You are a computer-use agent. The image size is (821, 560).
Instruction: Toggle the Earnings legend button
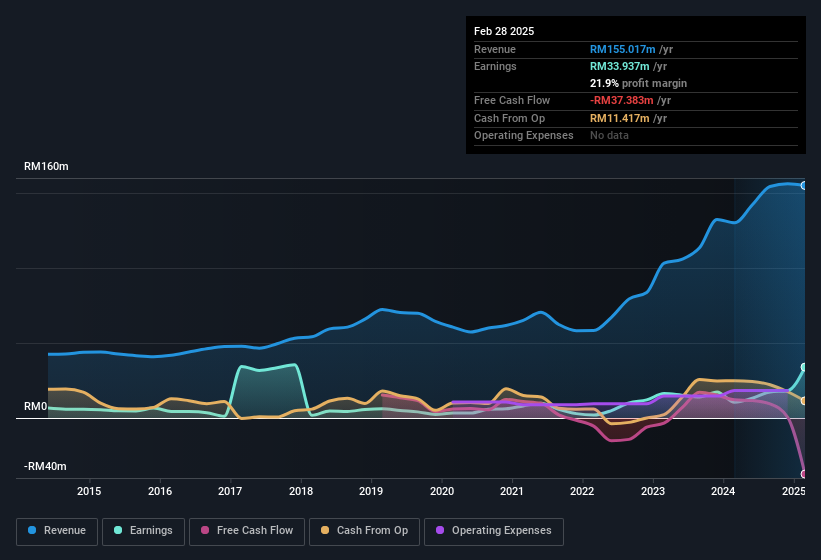(x=143, y=531)
